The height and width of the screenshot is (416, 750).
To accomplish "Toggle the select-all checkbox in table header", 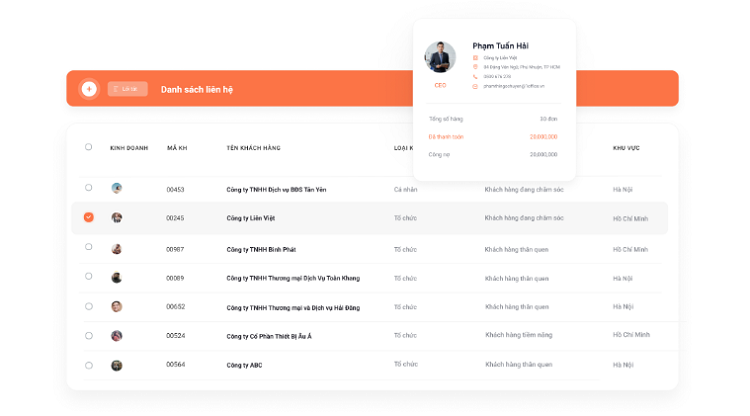I will coord(88,147).
